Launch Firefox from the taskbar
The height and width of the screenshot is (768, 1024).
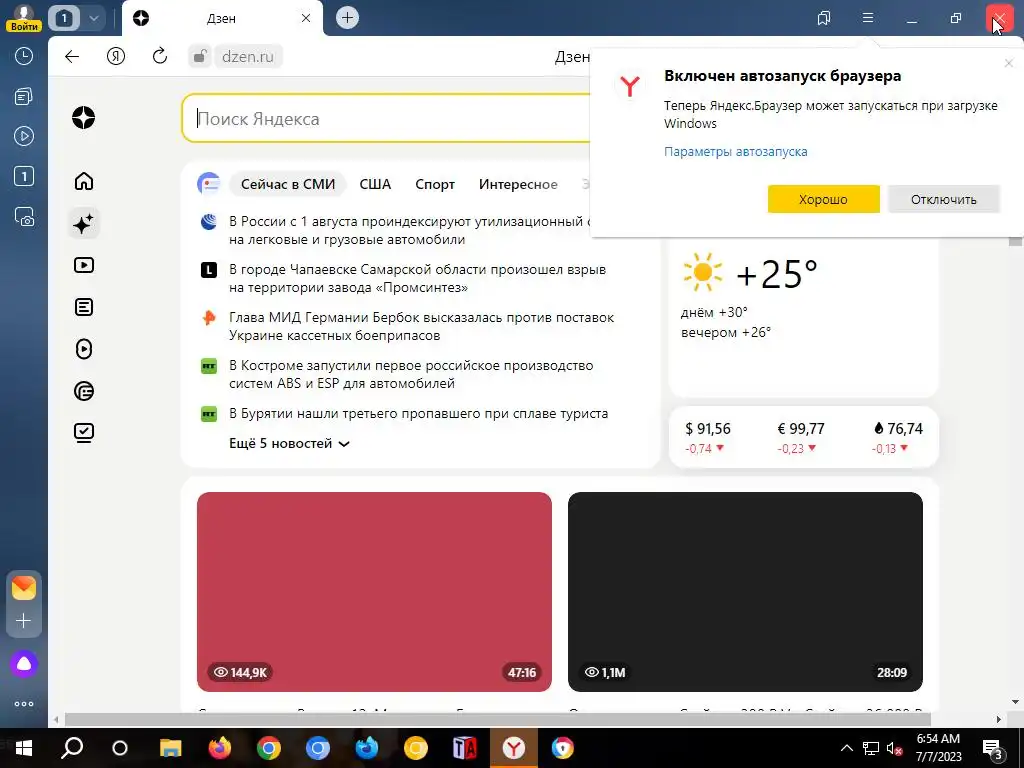(219, 748)
